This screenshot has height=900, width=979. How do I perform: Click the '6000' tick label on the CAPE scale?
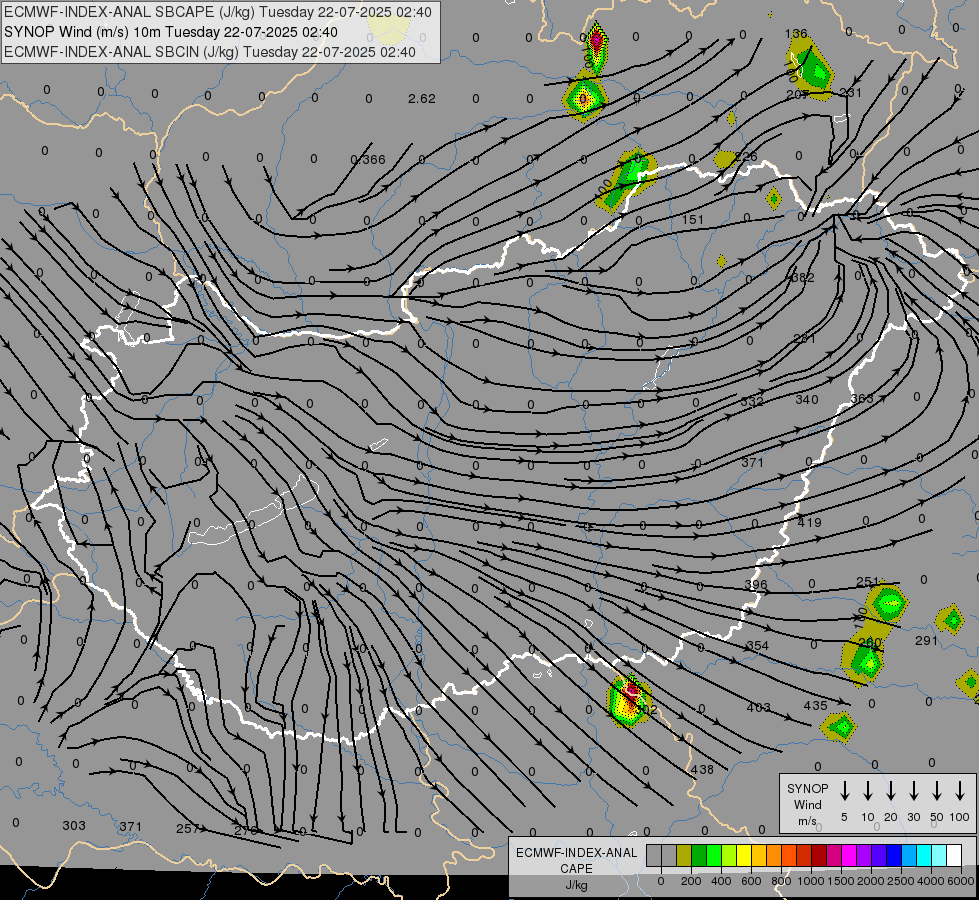[x=960, y=881]
